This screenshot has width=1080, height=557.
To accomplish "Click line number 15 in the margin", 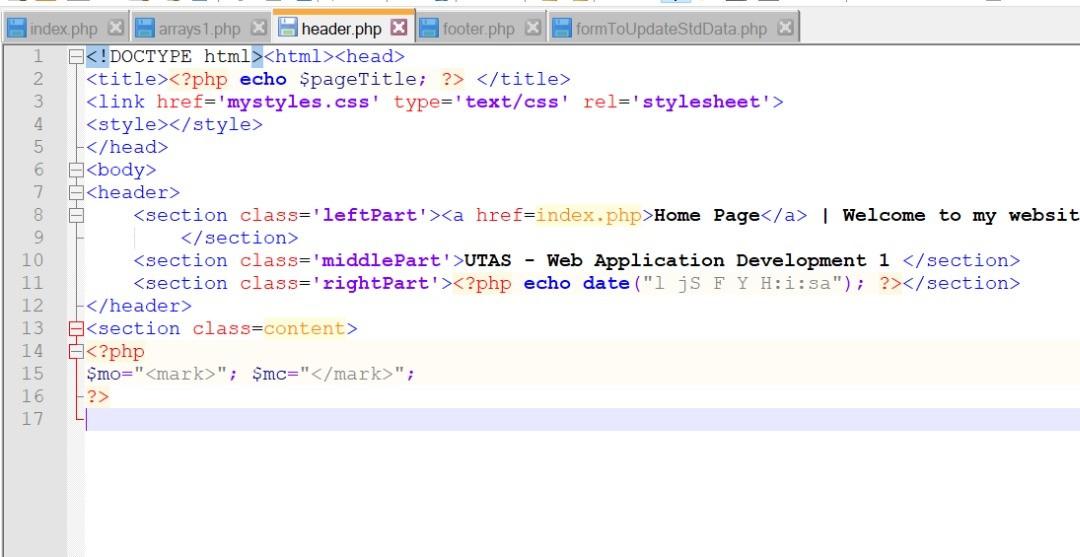I will [x=33, y=373].
